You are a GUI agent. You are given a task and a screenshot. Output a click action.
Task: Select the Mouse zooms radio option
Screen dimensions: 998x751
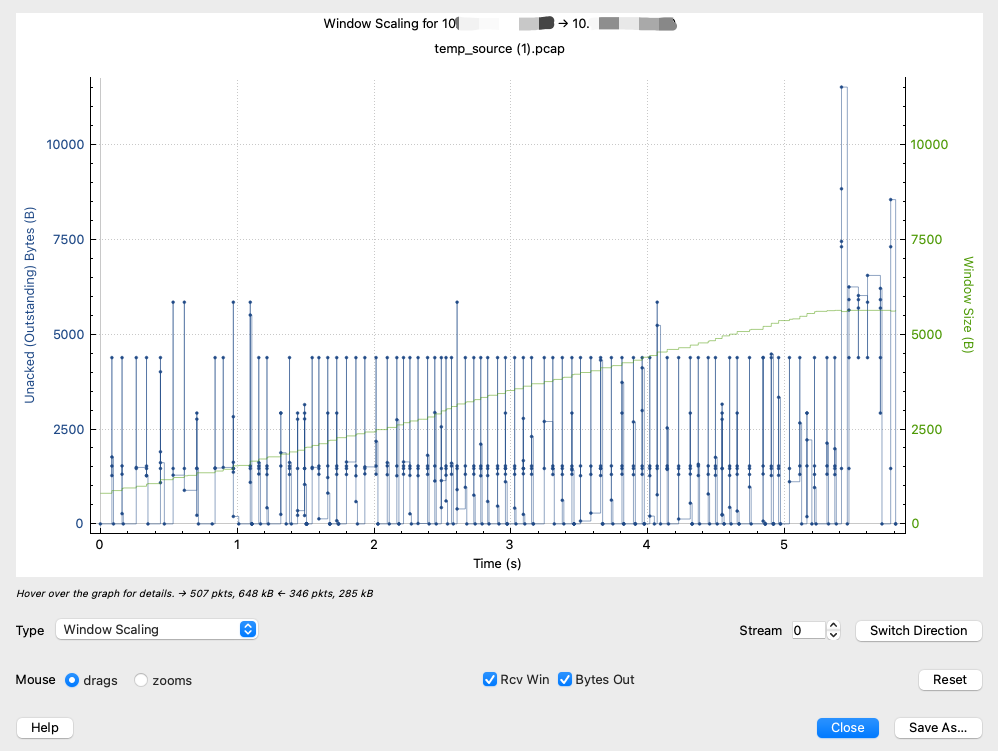point(141,680)
